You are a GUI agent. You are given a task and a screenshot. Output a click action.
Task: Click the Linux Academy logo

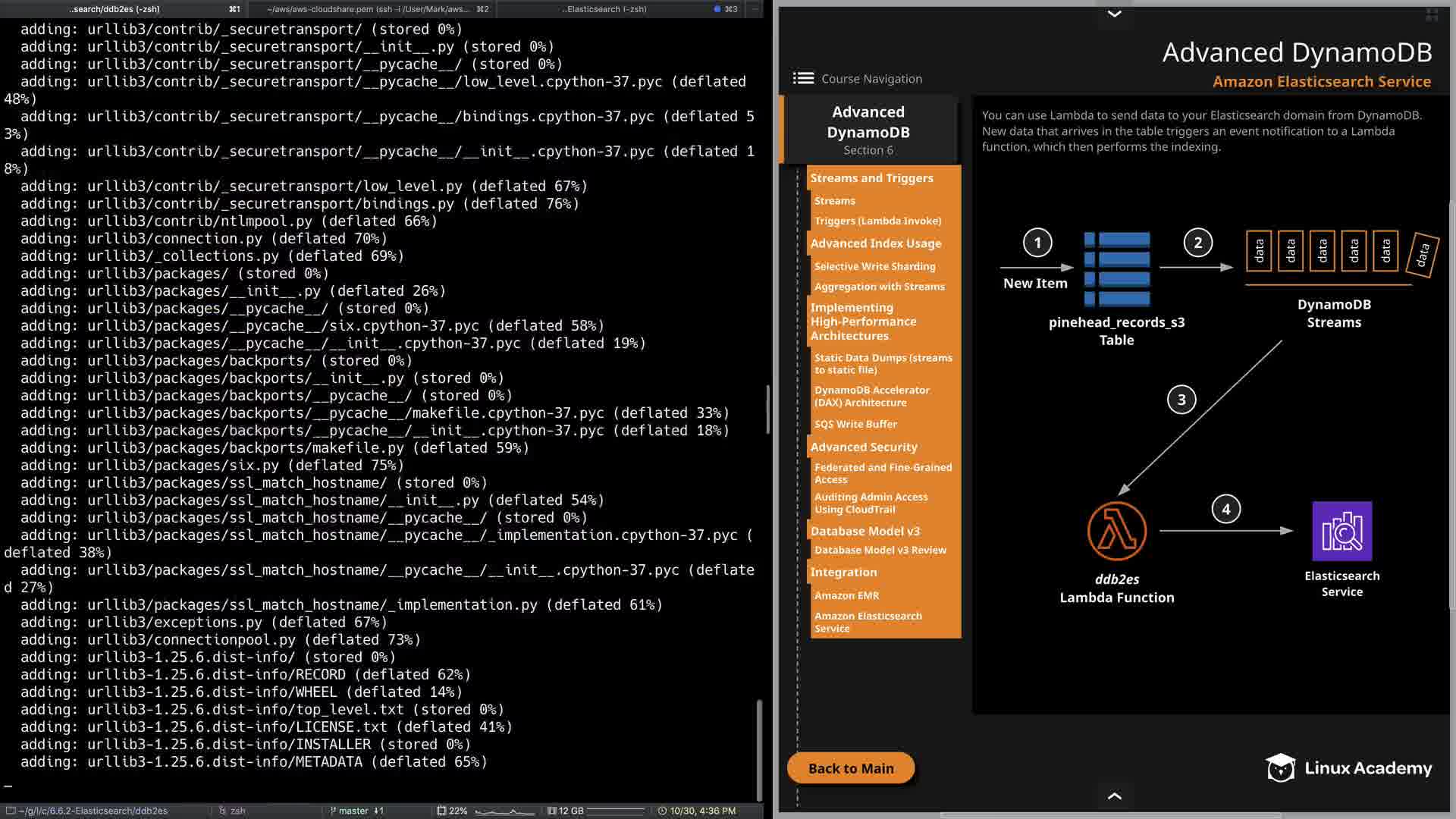click(x=1348, y=768)
